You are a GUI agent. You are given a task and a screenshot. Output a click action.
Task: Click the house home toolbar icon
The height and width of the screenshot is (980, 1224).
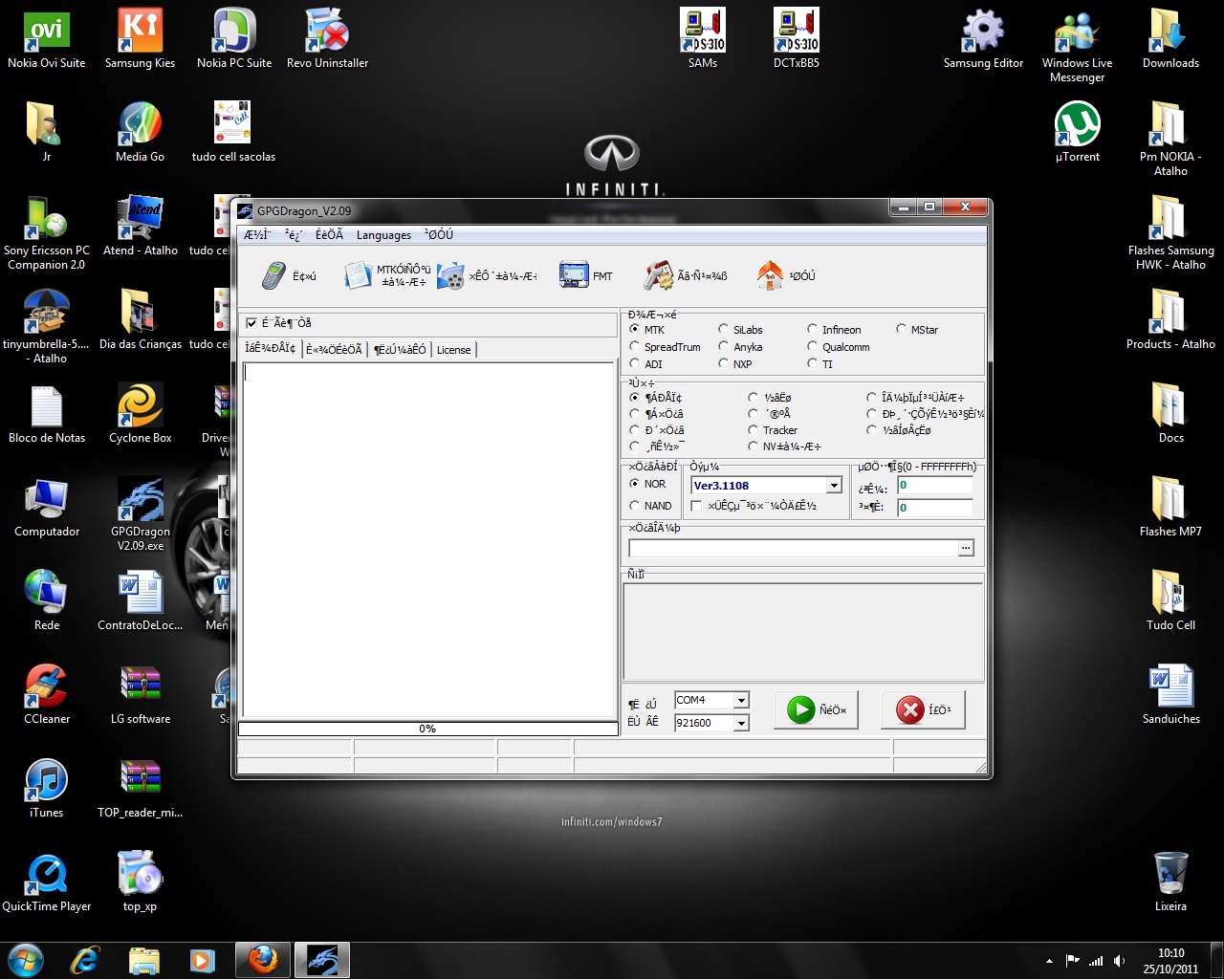click(770, 275)
